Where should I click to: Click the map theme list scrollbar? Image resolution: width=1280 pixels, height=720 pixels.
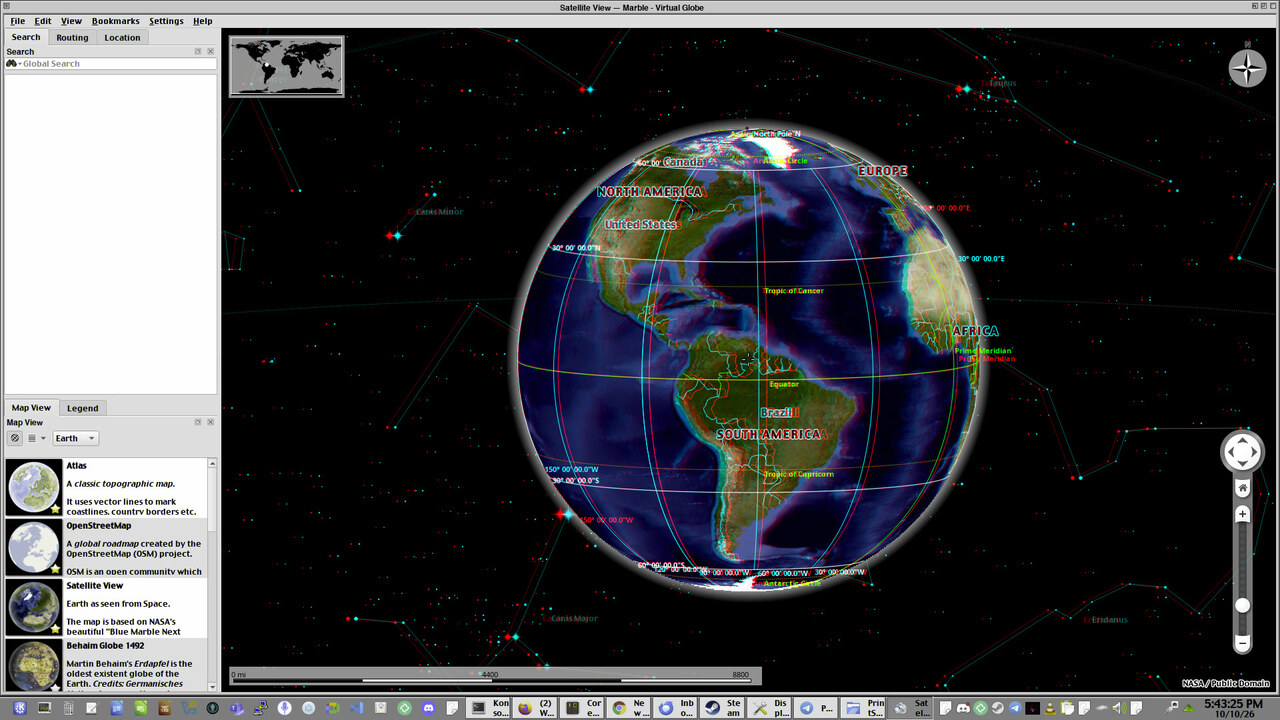click(x=212, y=574)
